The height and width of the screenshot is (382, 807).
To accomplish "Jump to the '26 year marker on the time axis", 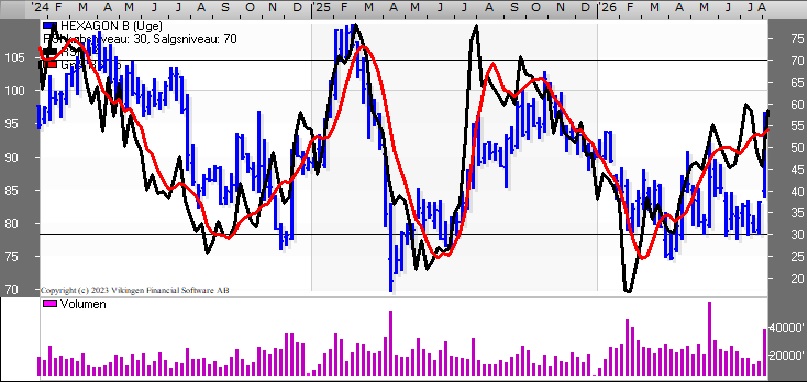I will click(607, 7).
